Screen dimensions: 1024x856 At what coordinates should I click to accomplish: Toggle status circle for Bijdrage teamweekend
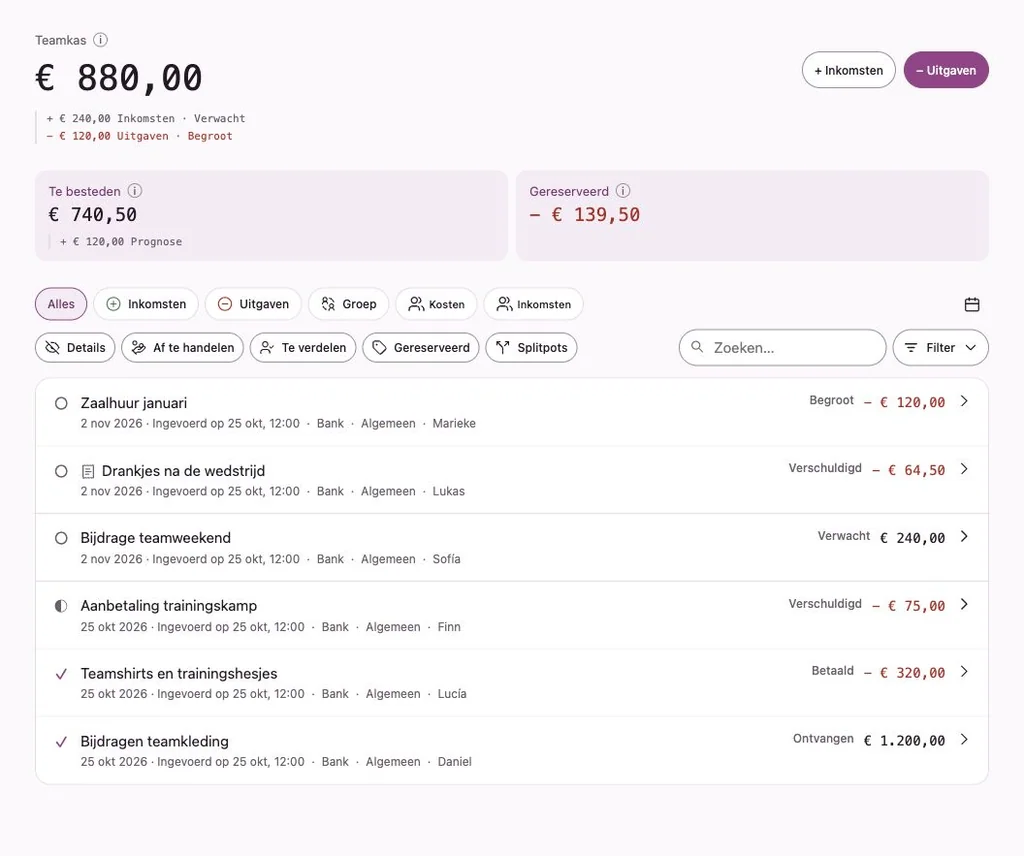[x=61, y=538]
